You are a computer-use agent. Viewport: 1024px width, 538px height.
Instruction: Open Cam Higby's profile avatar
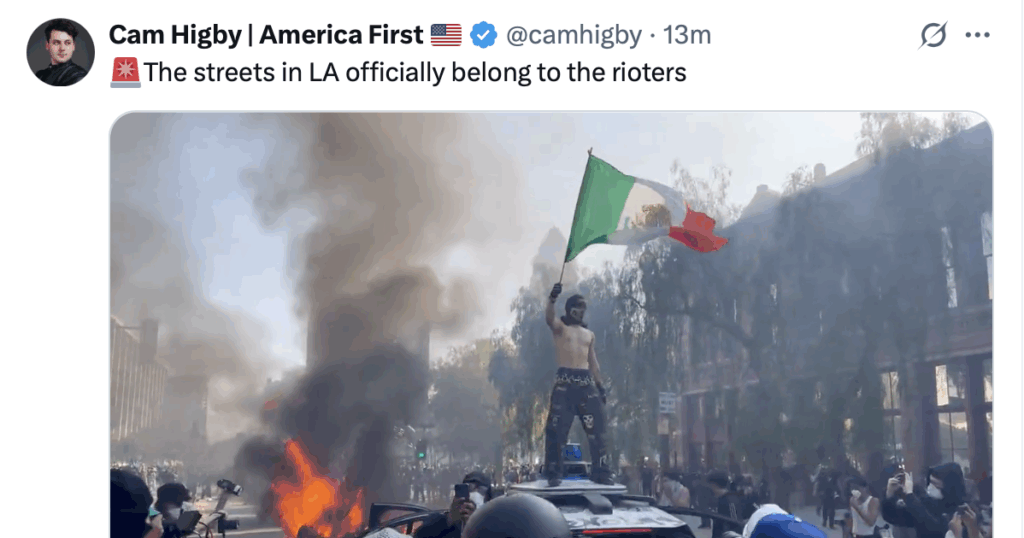tap(60, 52)
